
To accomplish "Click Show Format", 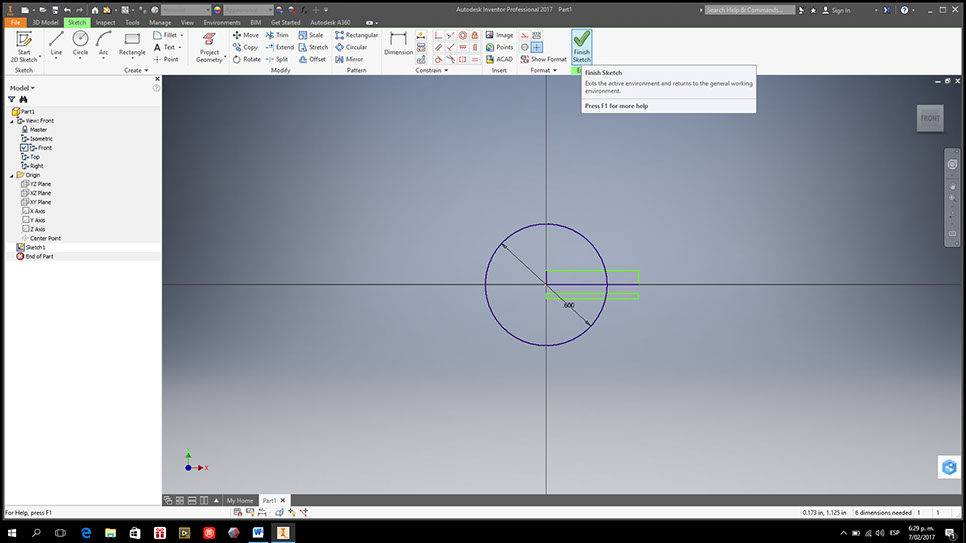I will (x=543, y=59).
